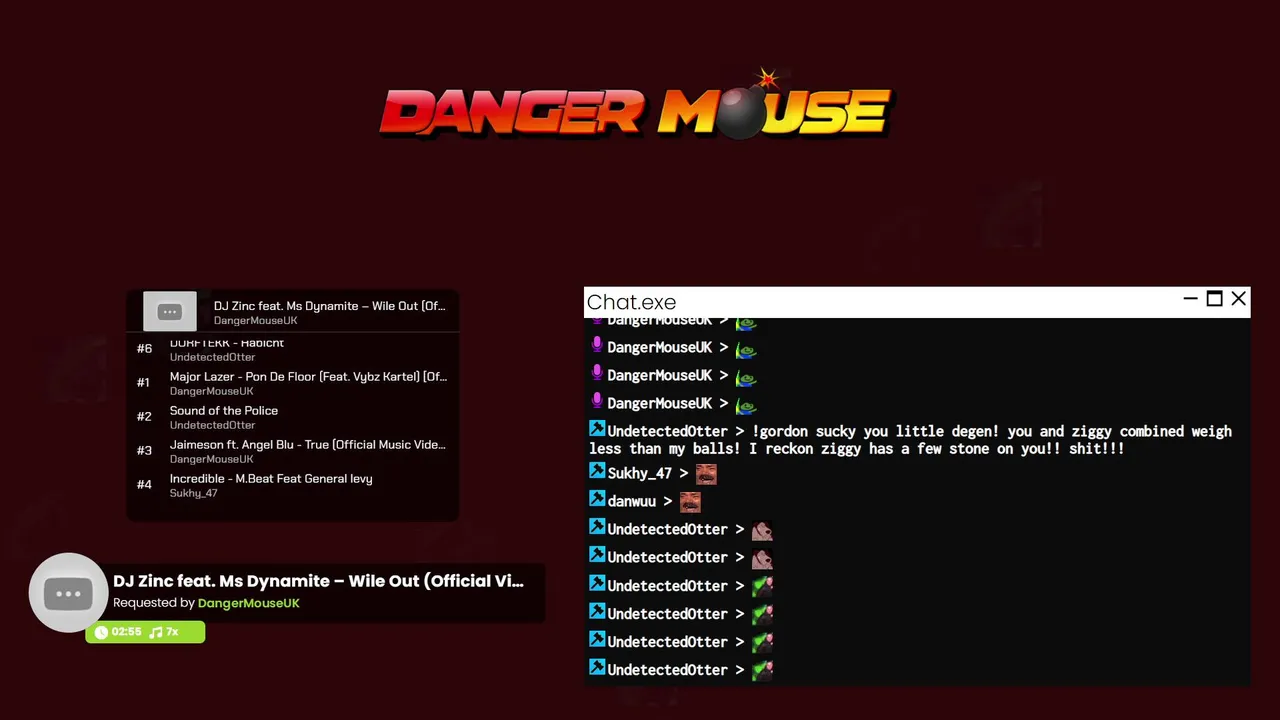The image size is (1280, 720).
Task: Click the now-playing title DJ Zinc Wile Out
Action: pos(318,581)
